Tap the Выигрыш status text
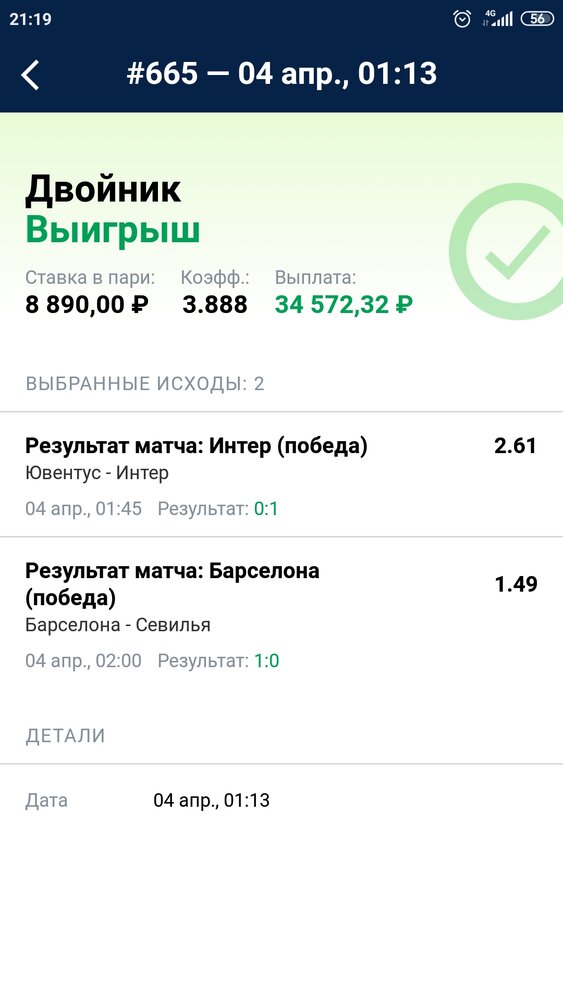The height and width of the screenshot is (1000, 563). (113, 230)
